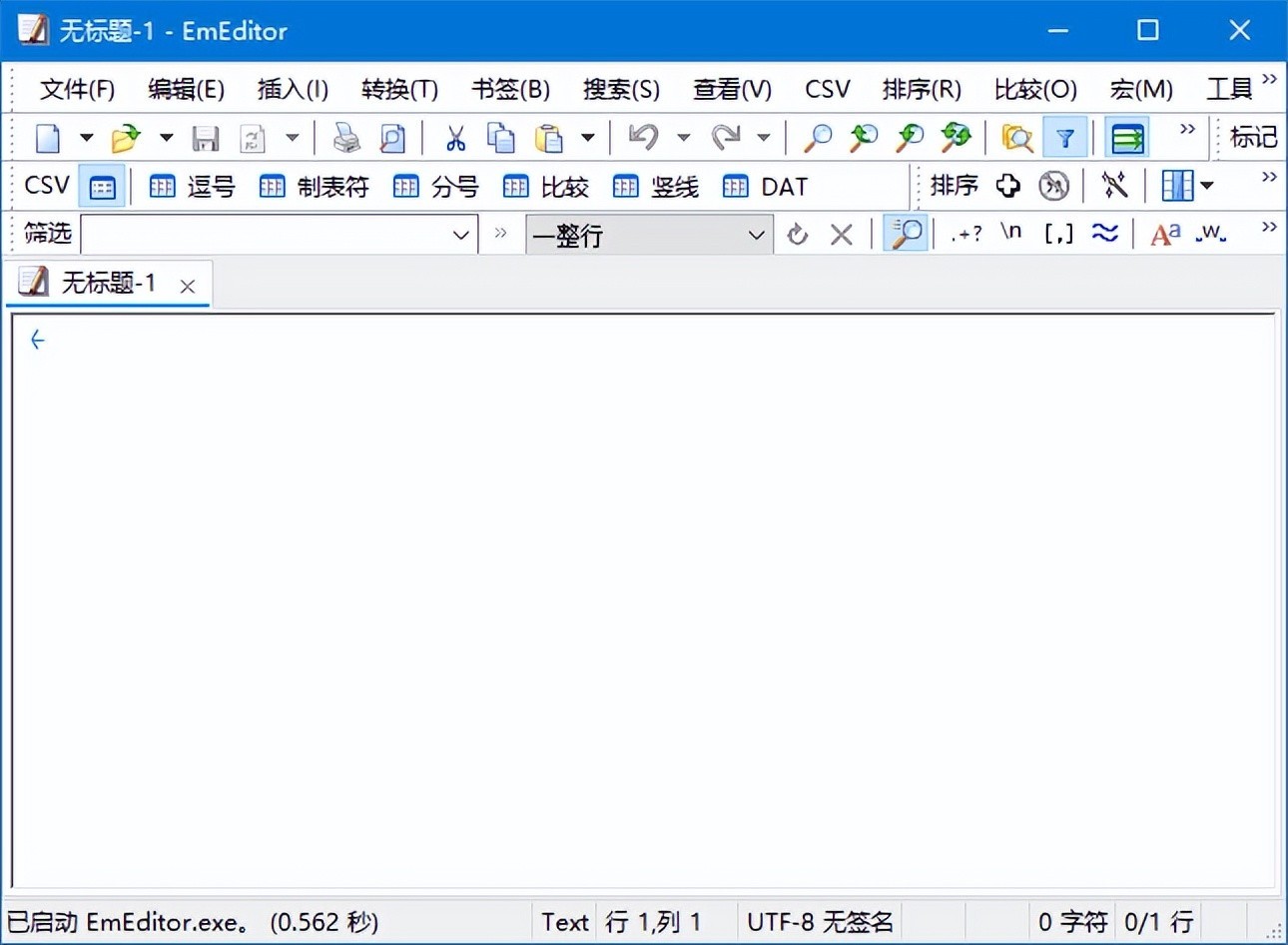Click the UTF-8 无签名 encoding status item
Image resolution: width=1288 pixels, height=945 pixels.
coord(820,921)
